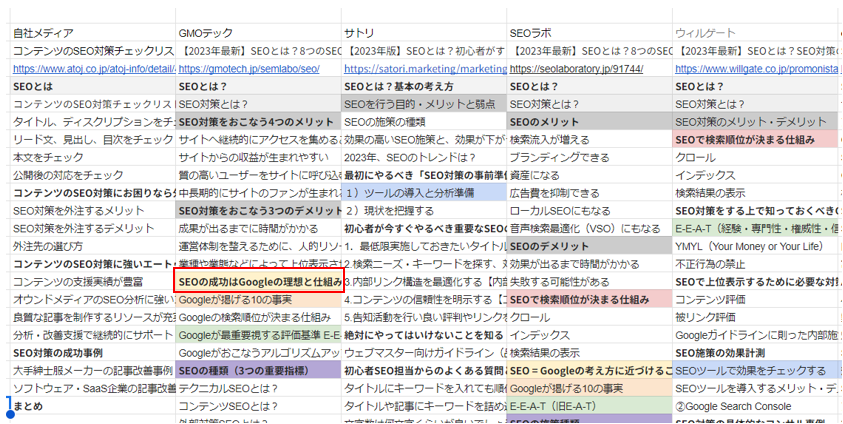Open the satori.marketing URL link
This screenshot has height=424, width=843.
[x=425, y=69]
